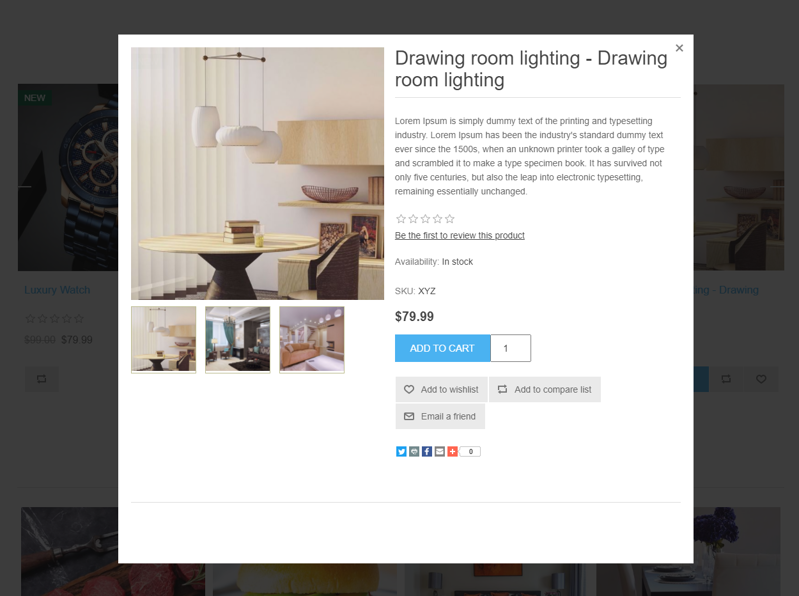Image resolution: width=799 pixels, height=596 pixels.
Task: Open more share options plus icon
Action: (x=452, y=451)
